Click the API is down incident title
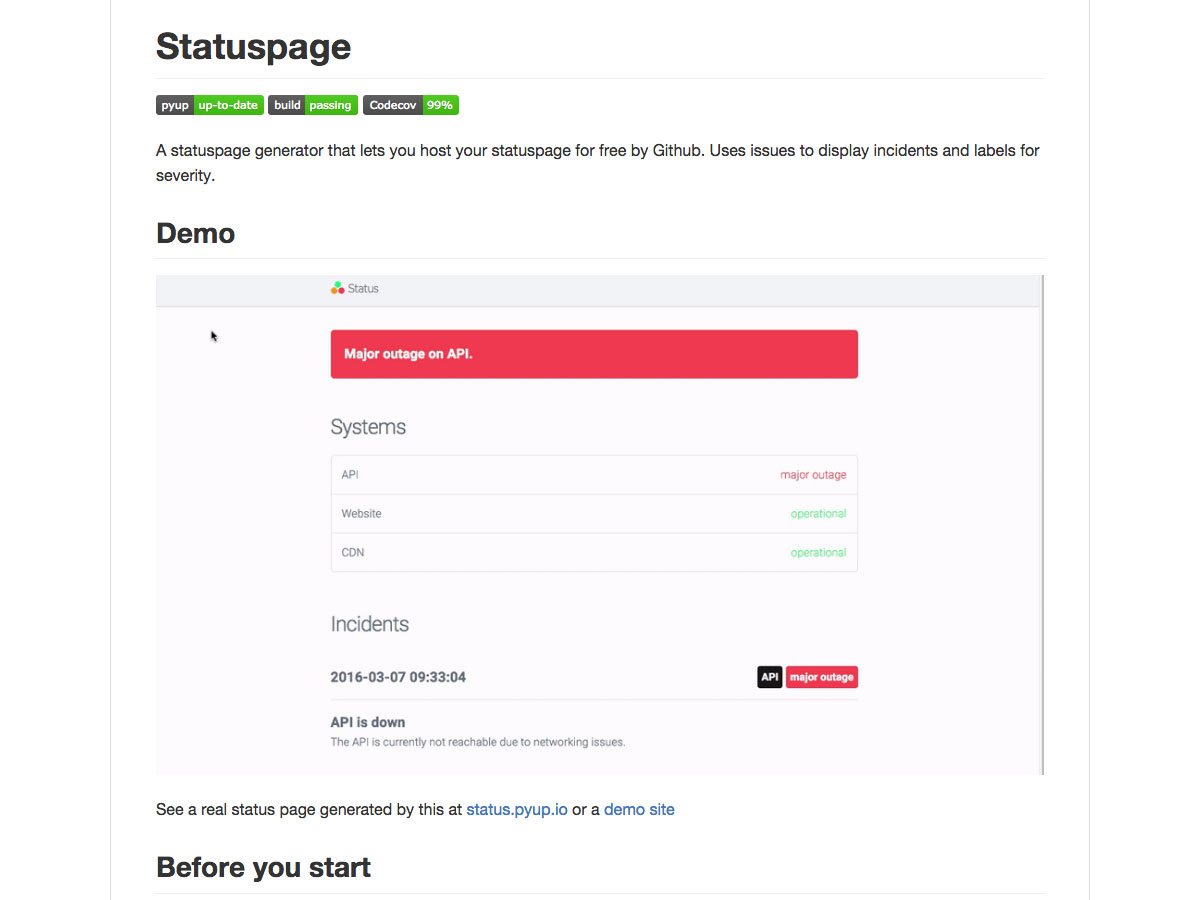Image resolution: width=1200 pixels, height=900 pixels. [x=368, y=722]
